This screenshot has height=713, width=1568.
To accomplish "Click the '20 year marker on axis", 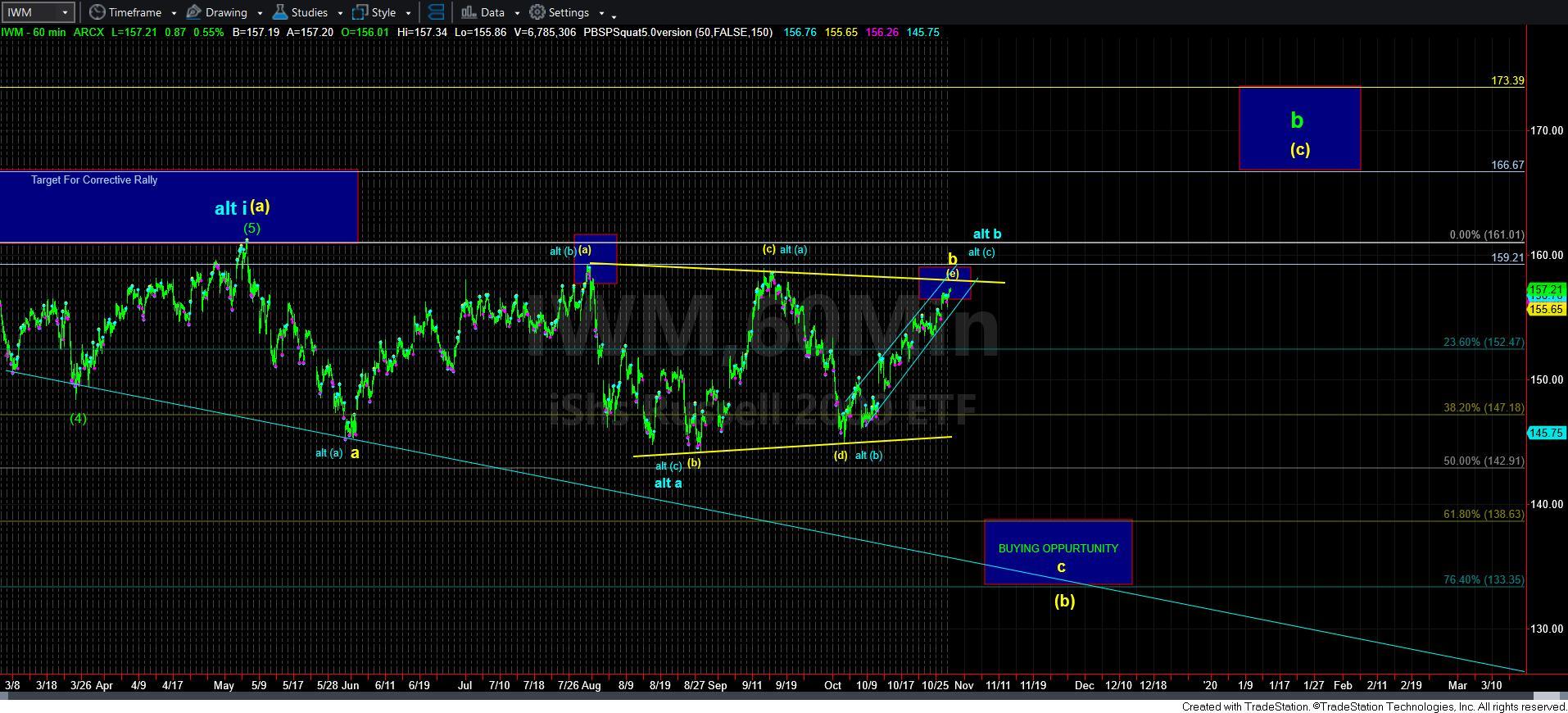I will (1209, 685).
